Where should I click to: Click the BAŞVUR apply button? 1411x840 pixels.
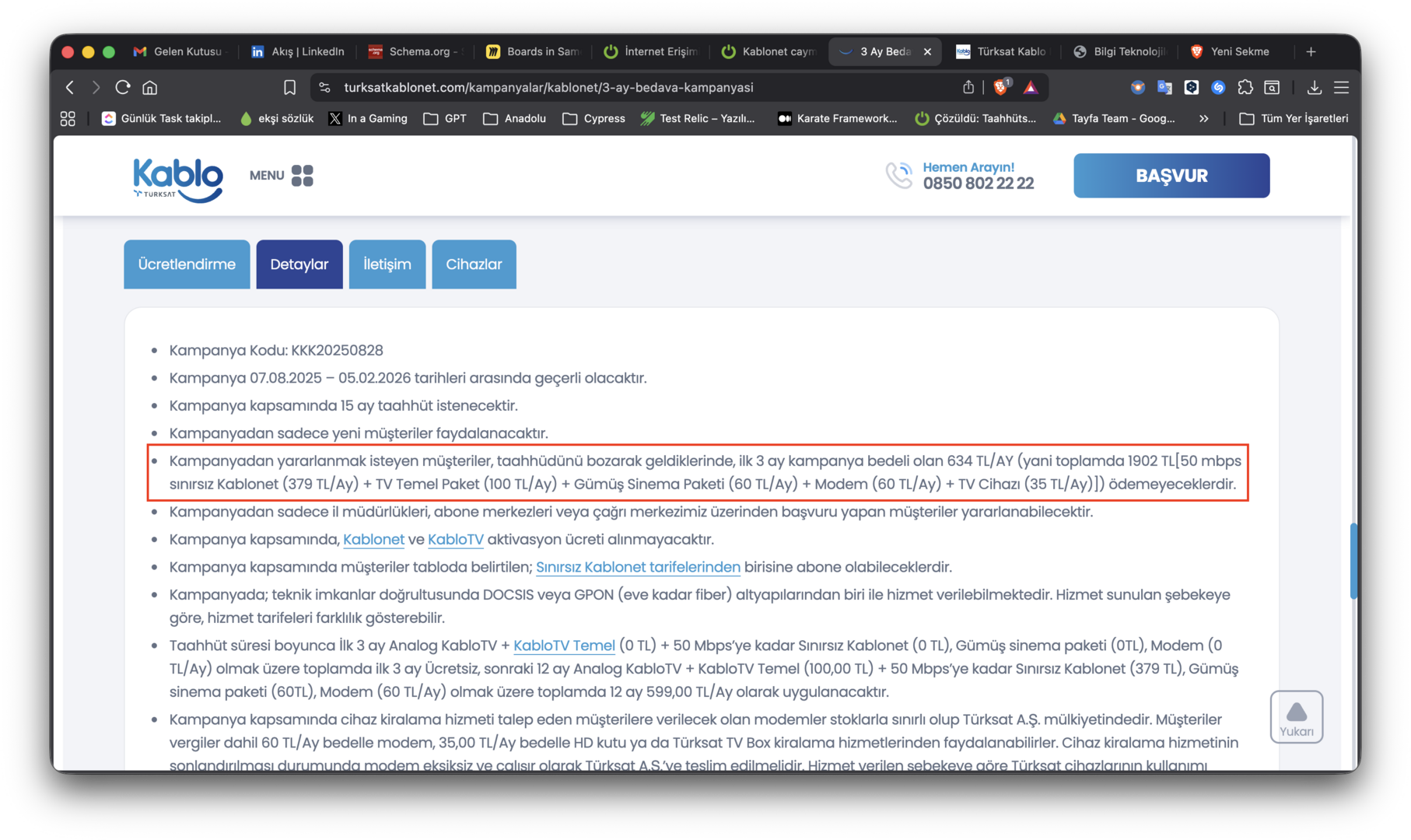(x=1171, y=176)
